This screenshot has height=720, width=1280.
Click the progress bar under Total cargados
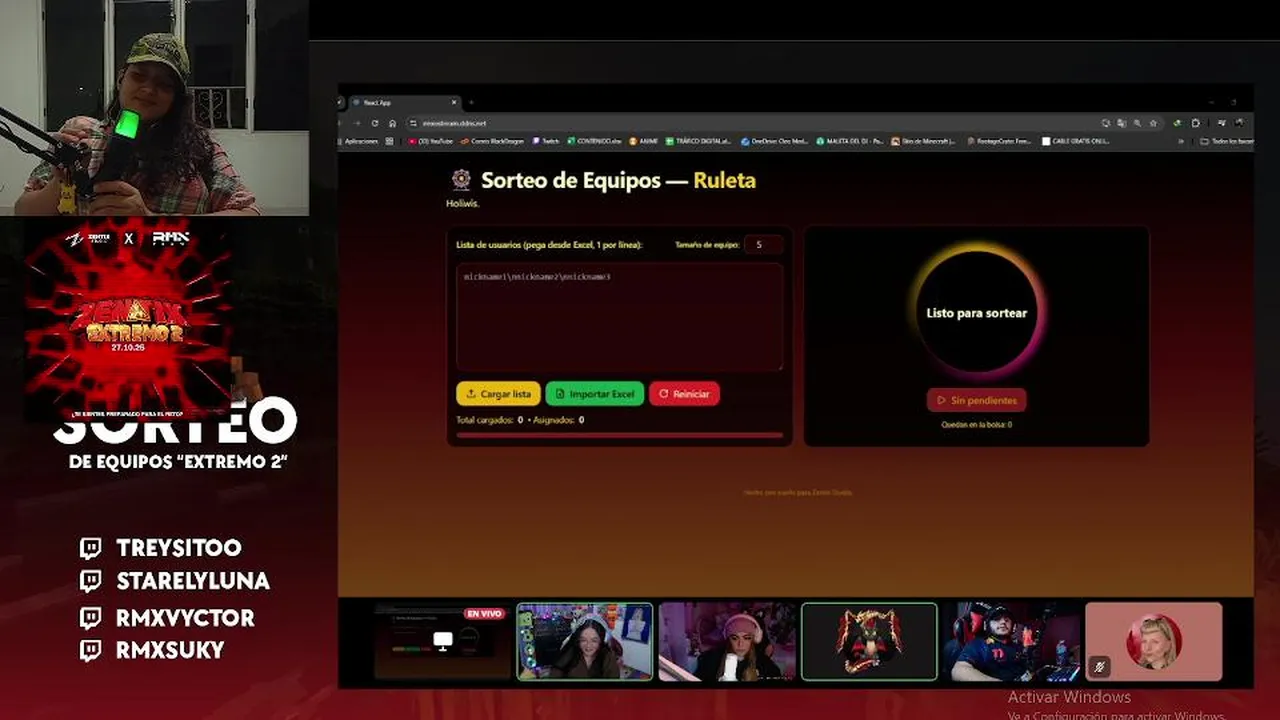(x=619, y=435)
